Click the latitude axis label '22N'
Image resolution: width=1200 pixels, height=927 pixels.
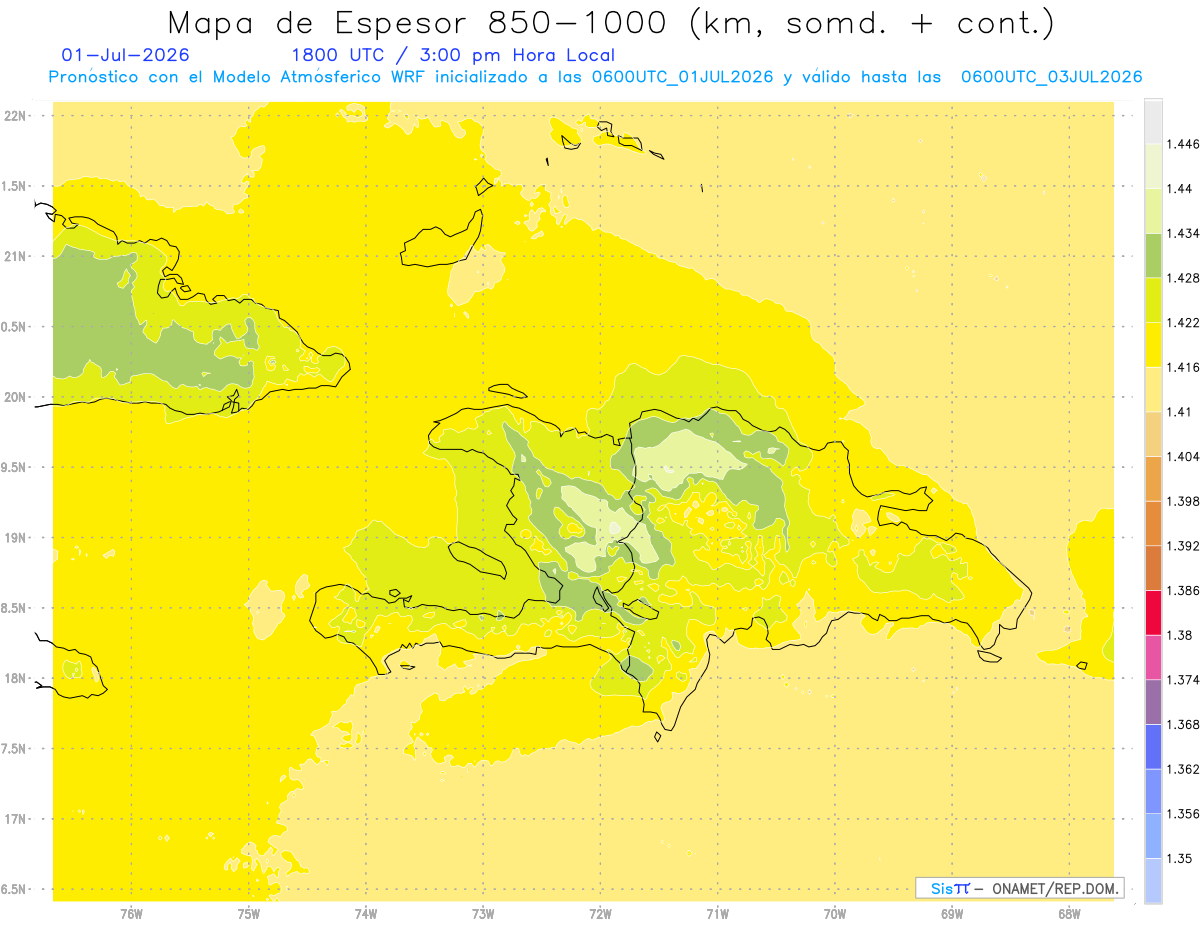15,116
